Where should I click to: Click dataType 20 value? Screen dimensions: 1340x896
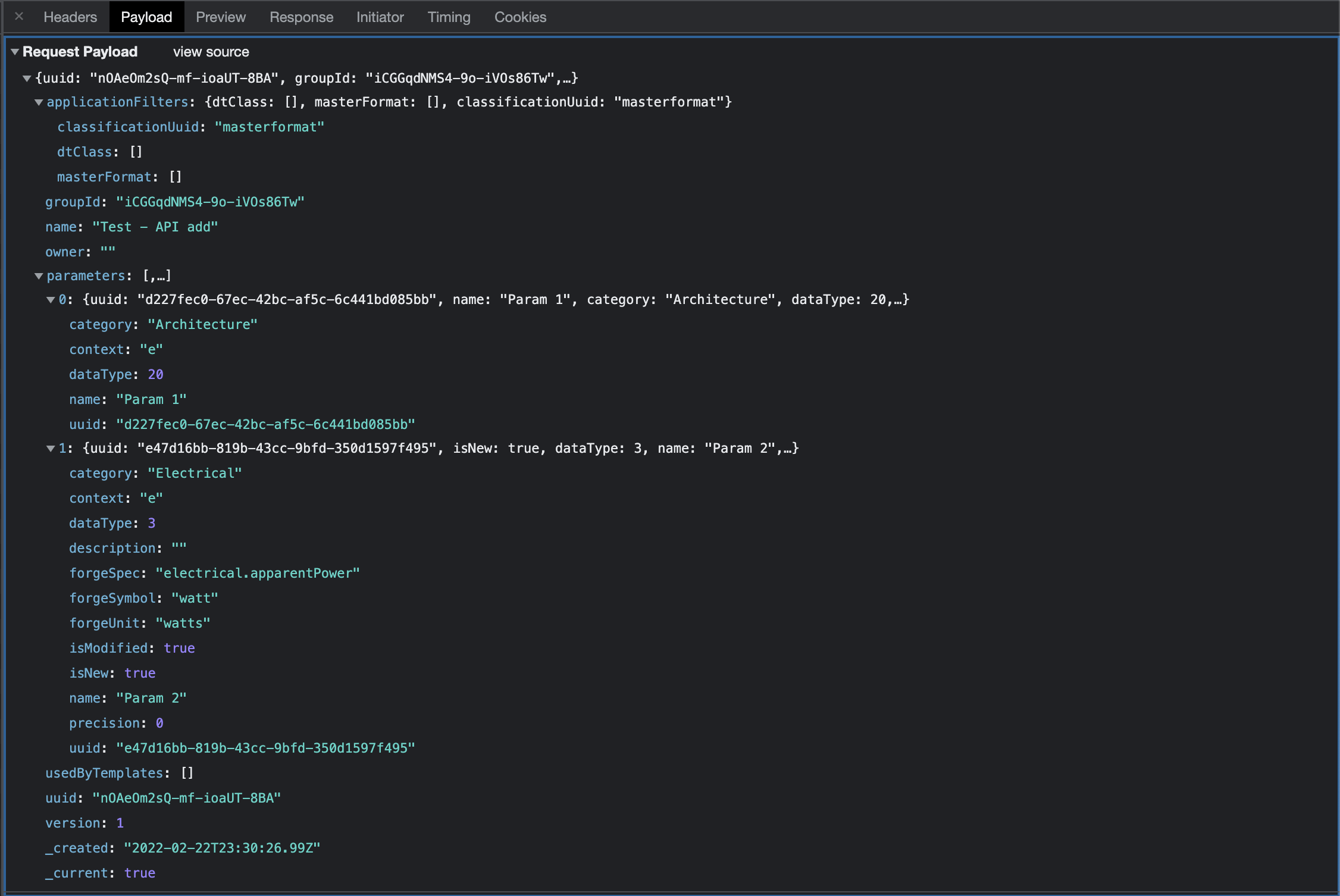pyautogui.click(x=155, y=375)
